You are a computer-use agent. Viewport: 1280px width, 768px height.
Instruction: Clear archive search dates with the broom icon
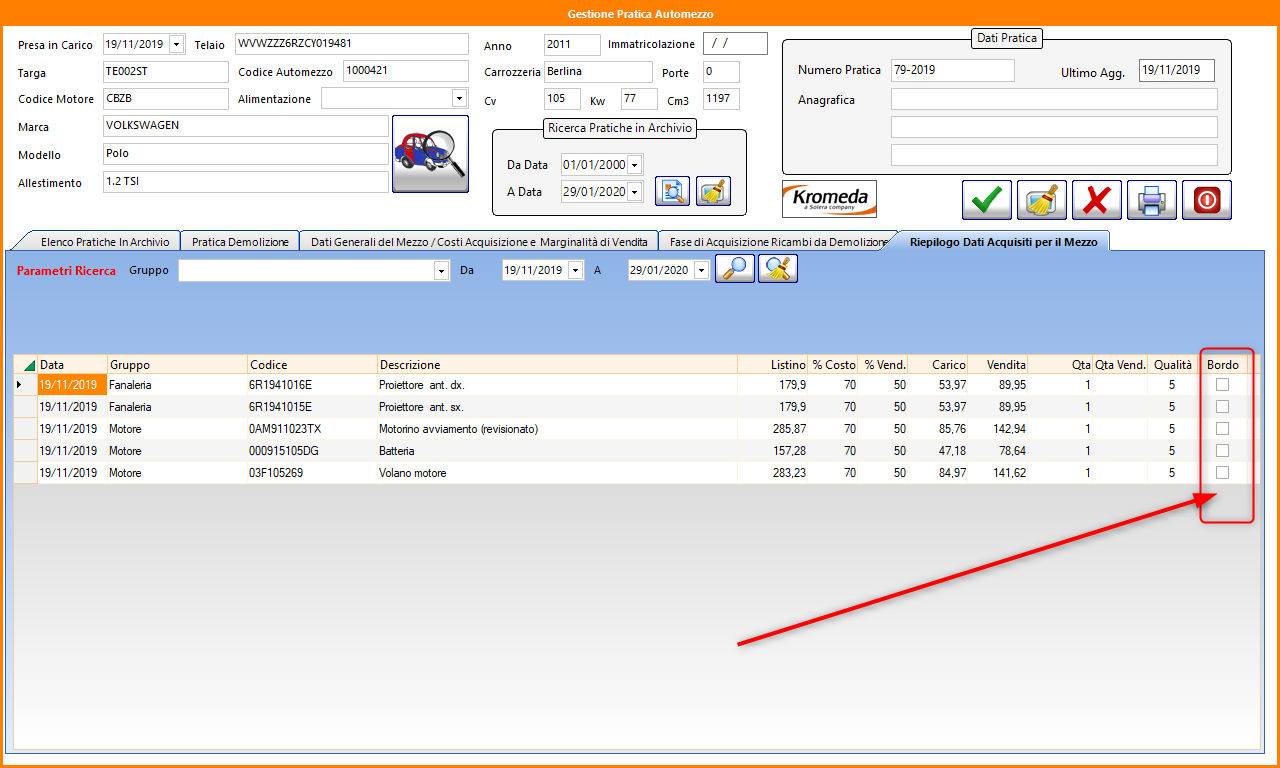point(713,191)
